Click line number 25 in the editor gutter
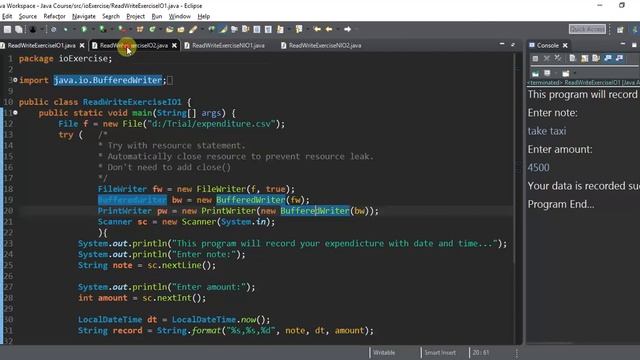 coord(8,265)
